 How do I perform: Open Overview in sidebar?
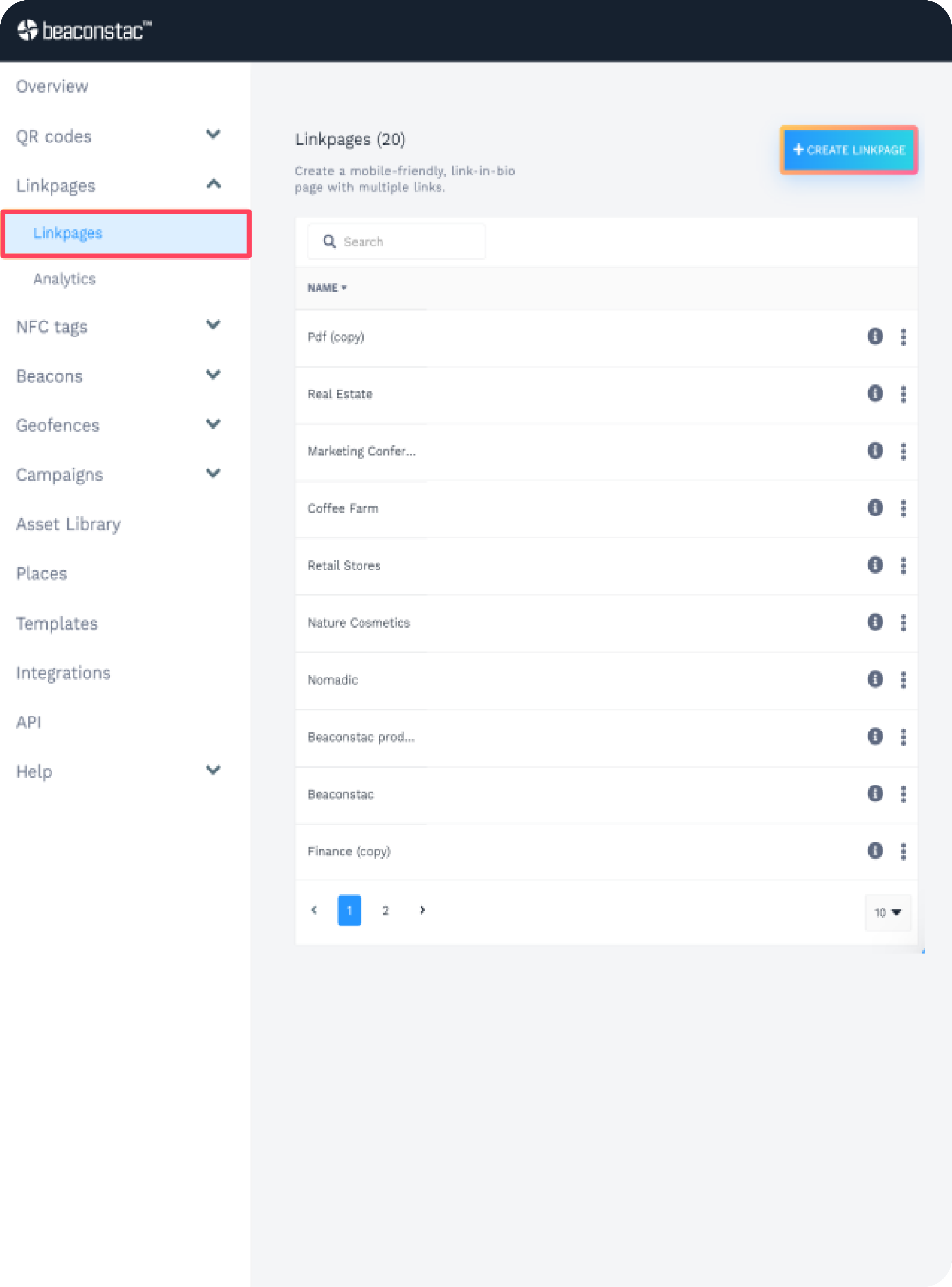(x=53, y=87)
